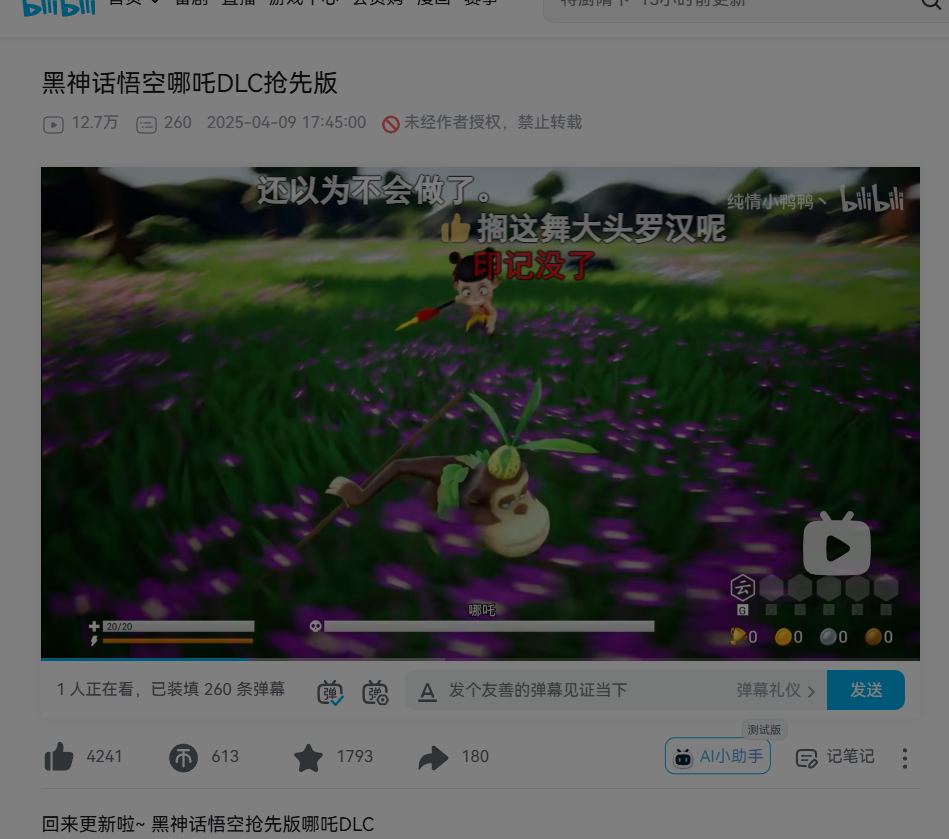The height and width of the screenshot is (839, 949).
Task: Like the video showing 4241 likes
Action: (59, 757)
